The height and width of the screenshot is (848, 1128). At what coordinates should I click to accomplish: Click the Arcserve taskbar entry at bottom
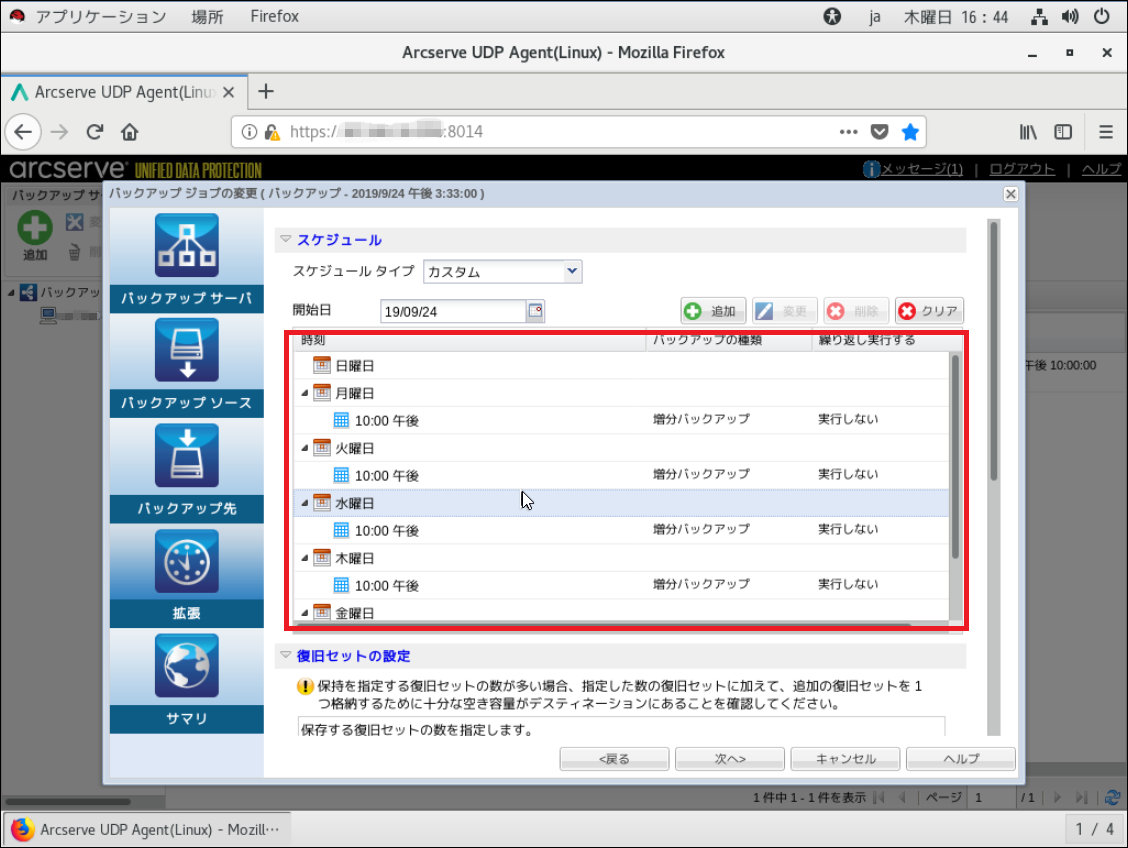point(147,829)
